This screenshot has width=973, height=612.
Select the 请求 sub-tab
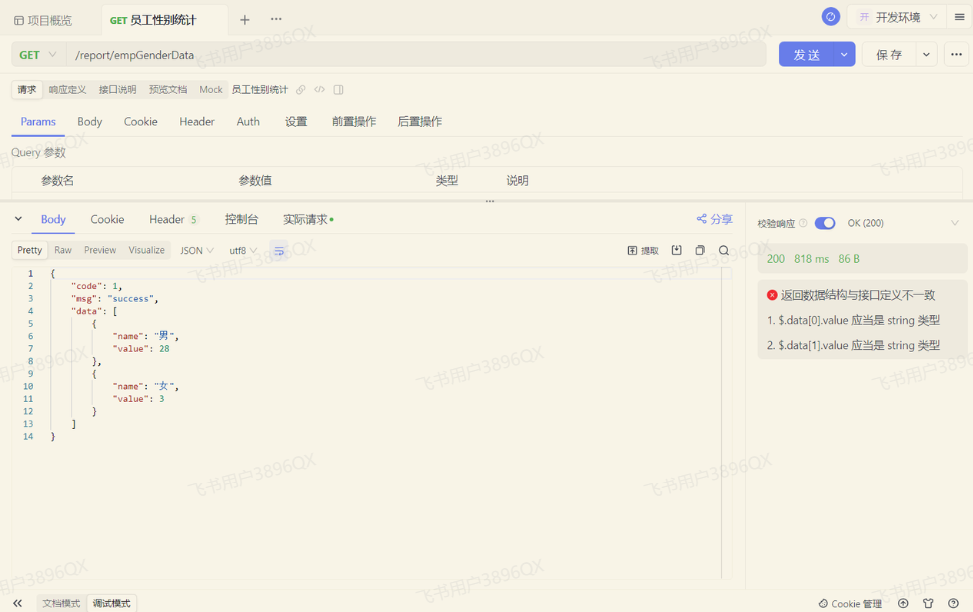tap(27, 89)
